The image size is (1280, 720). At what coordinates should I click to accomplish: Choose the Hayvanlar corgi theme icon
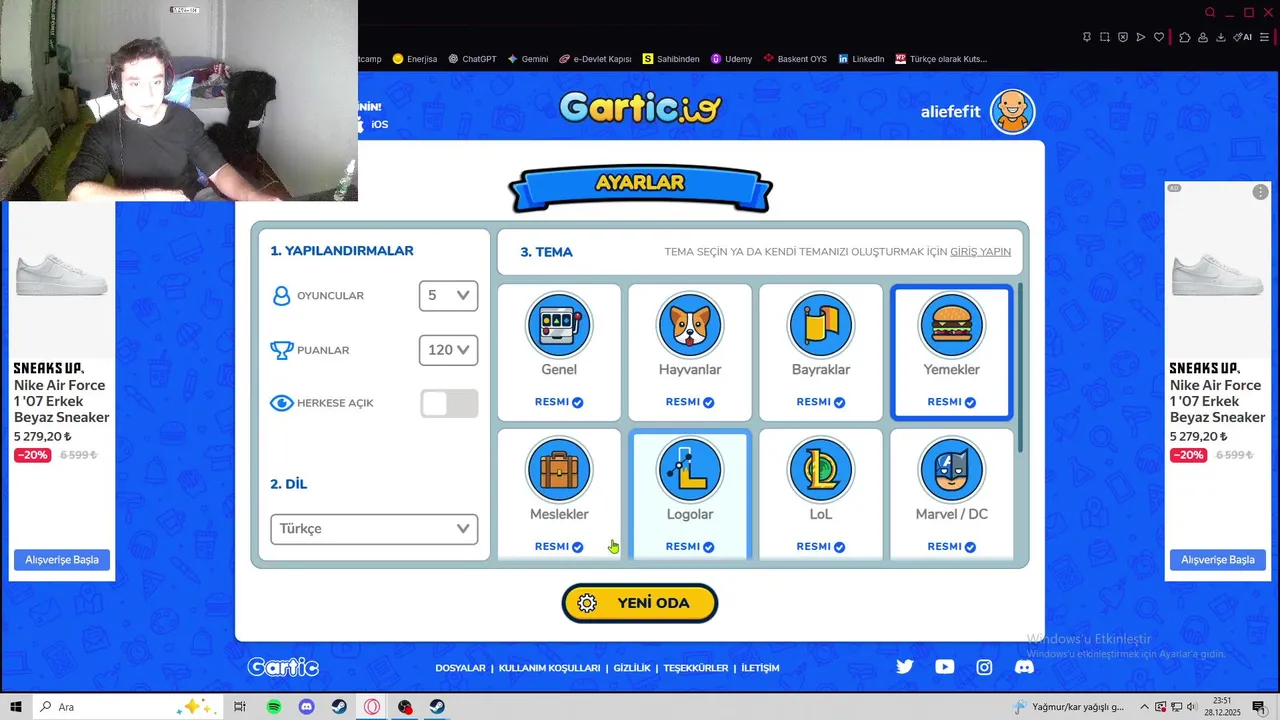click(690, 325)
